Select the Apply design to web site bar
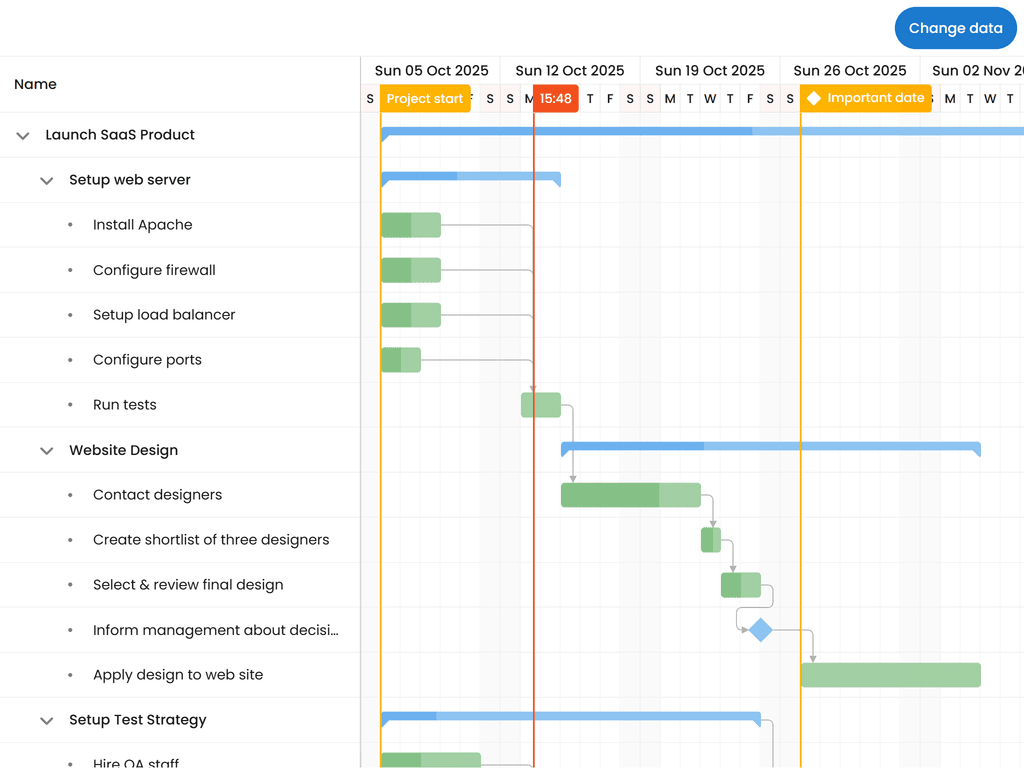Viewport: 1024px width, 768px height. 890,675
